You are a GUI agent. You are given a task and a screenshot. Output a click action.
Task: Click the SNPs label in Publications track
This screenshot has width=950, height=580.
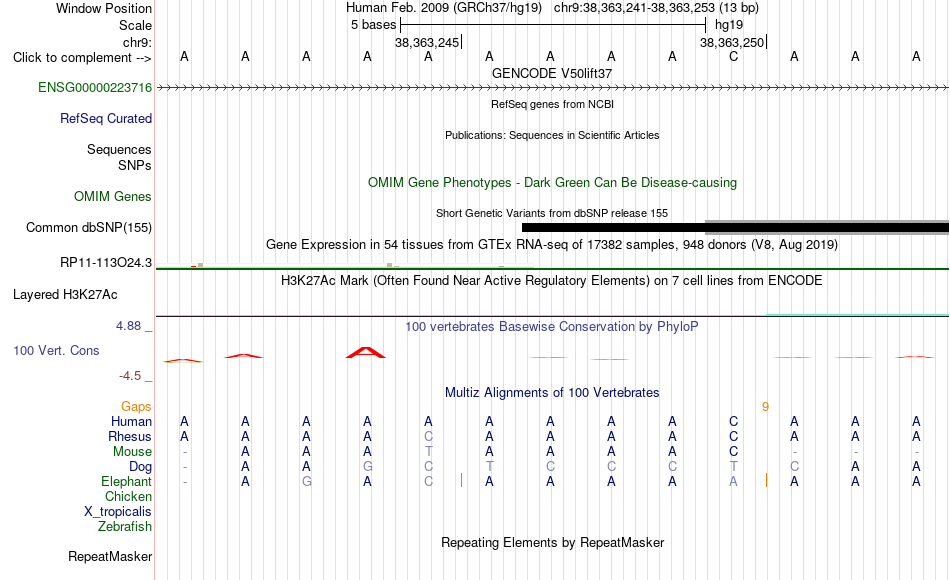[x=135, y=165]
